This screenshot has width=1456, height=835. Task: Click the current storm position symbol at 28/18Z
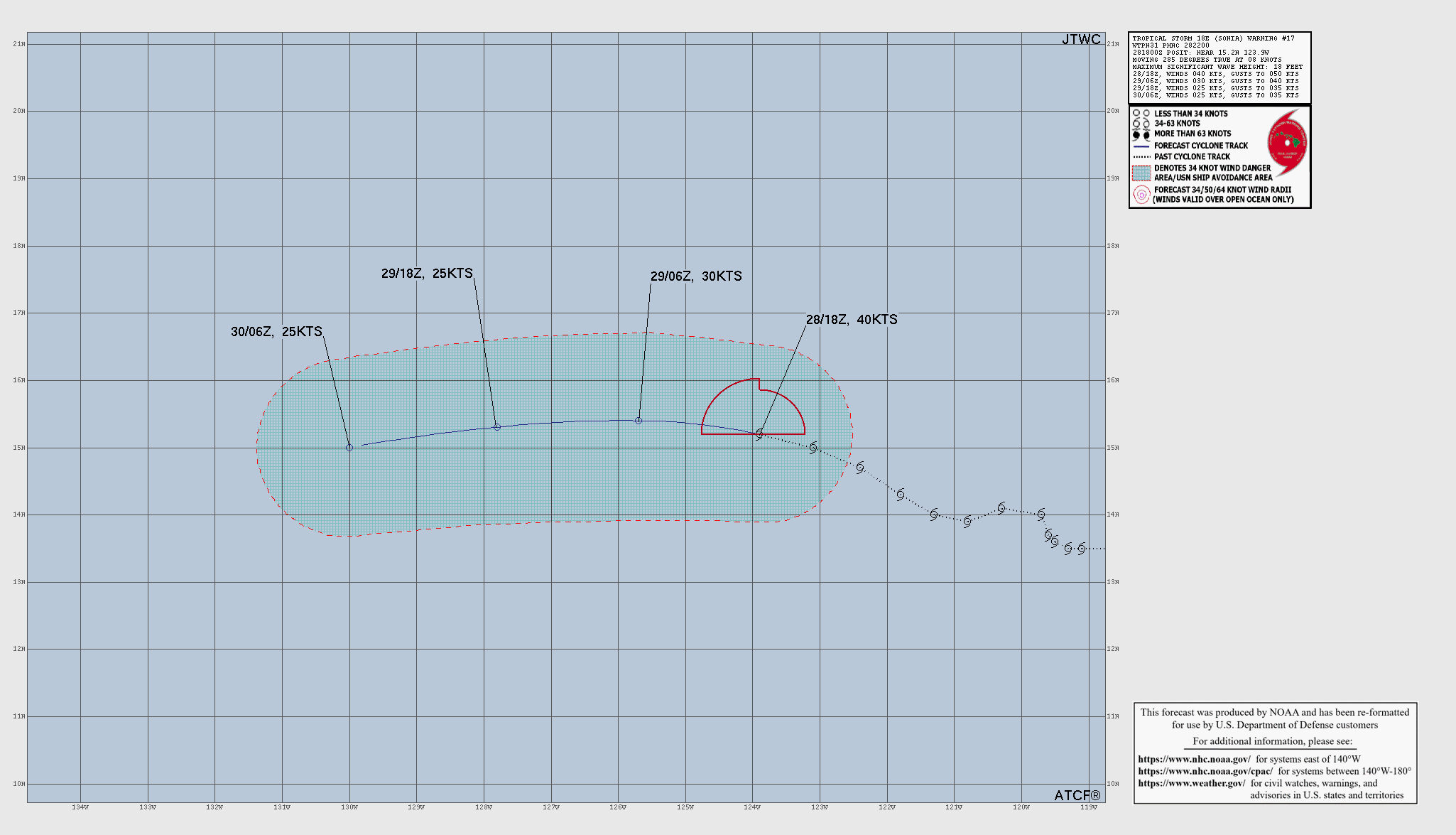click(759, 433)
